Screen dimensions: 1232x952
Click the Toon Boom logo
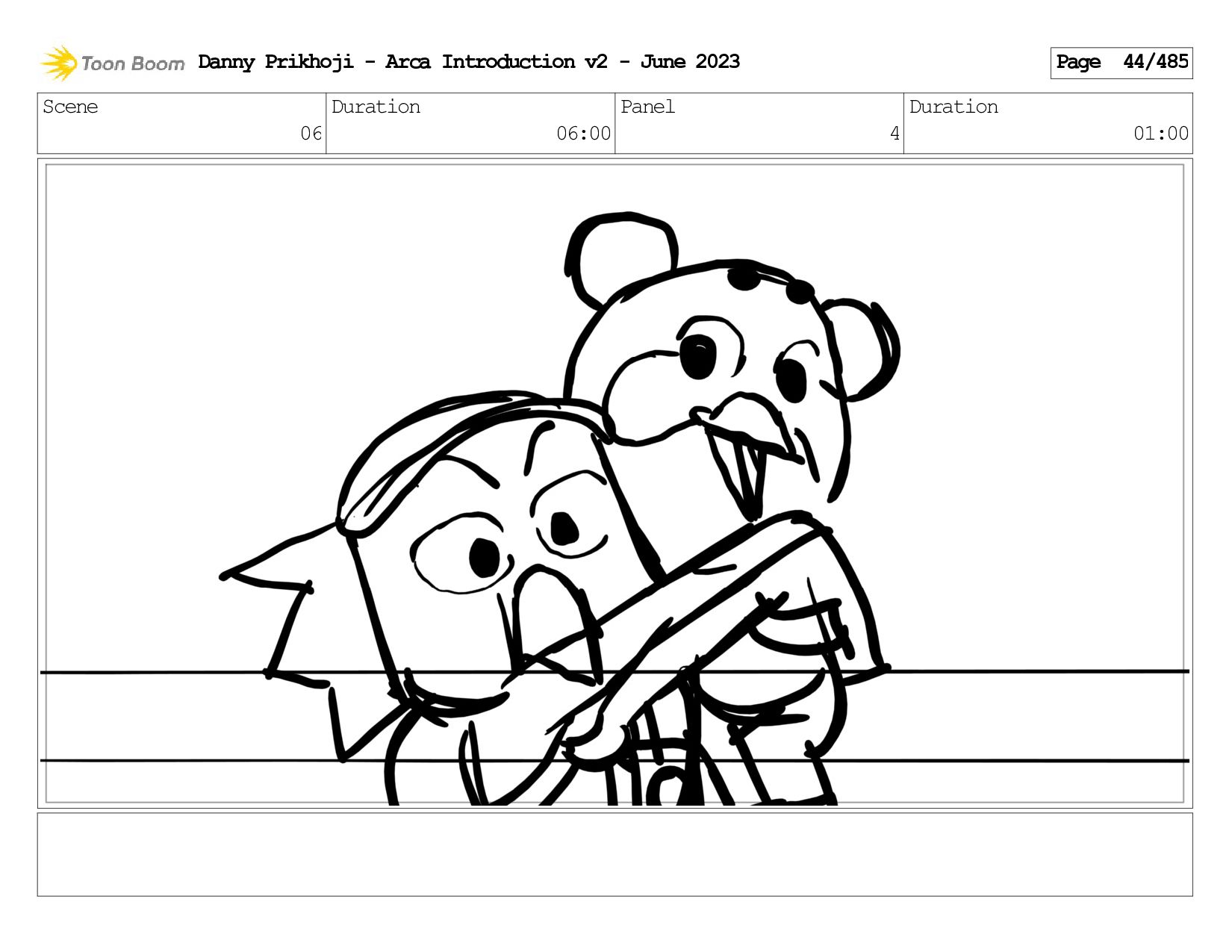pos(112,63)
